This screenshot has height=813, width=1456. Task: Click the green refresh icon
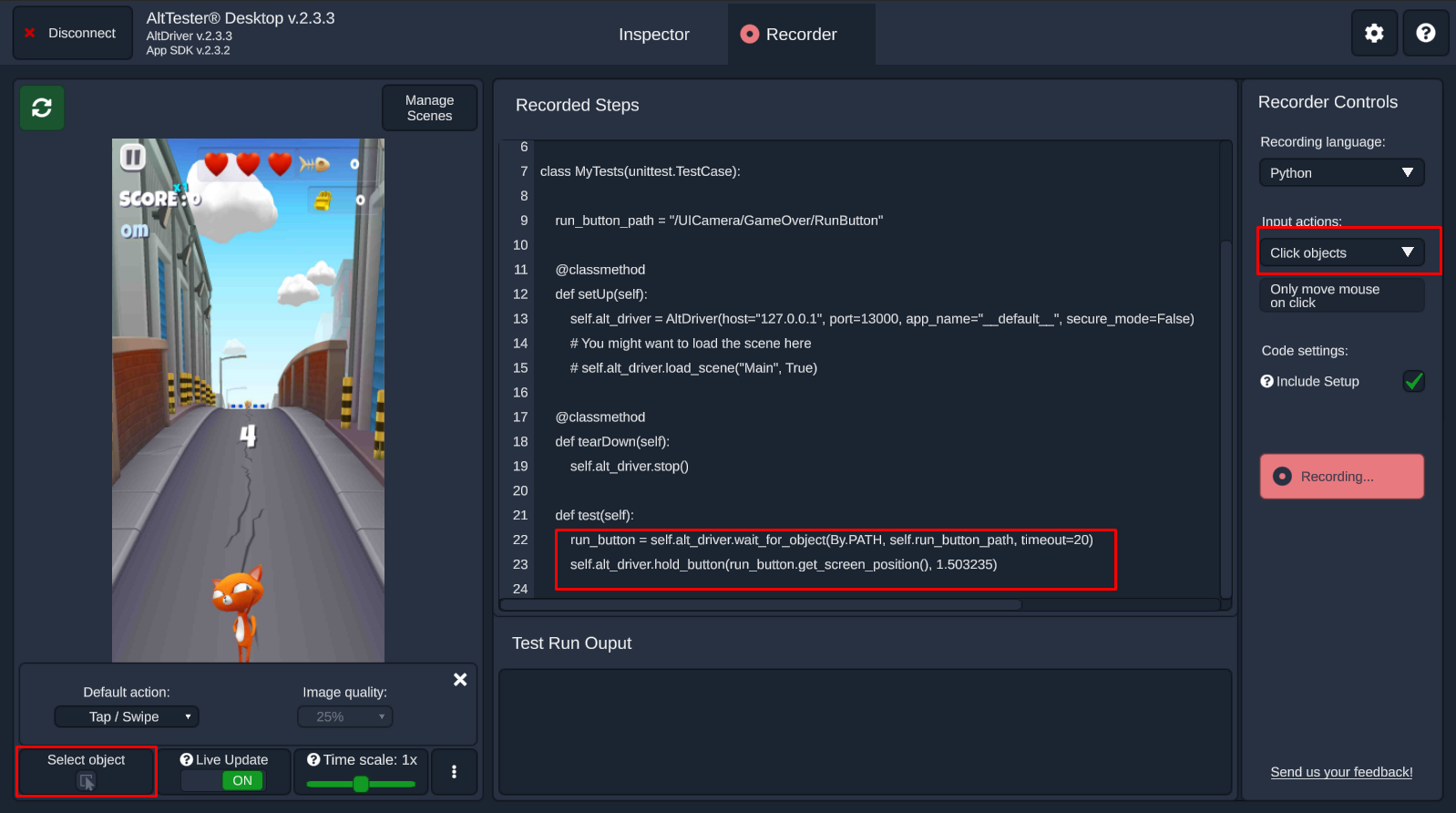[42, 108]
